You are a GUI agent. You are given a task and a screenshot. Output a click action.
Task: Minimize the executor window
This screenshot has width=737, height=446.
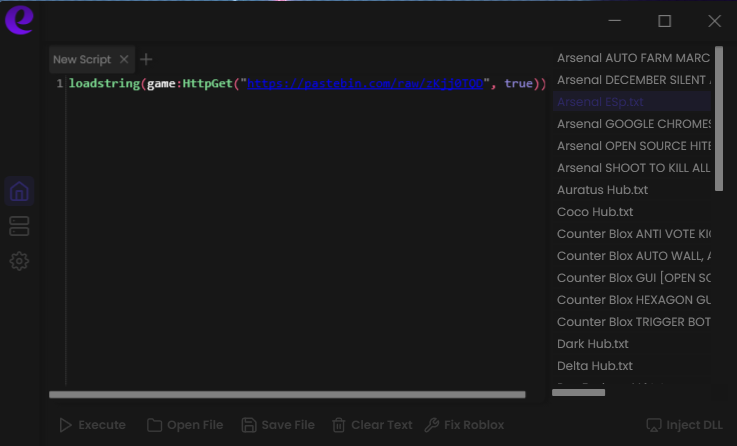pos(615,21)
